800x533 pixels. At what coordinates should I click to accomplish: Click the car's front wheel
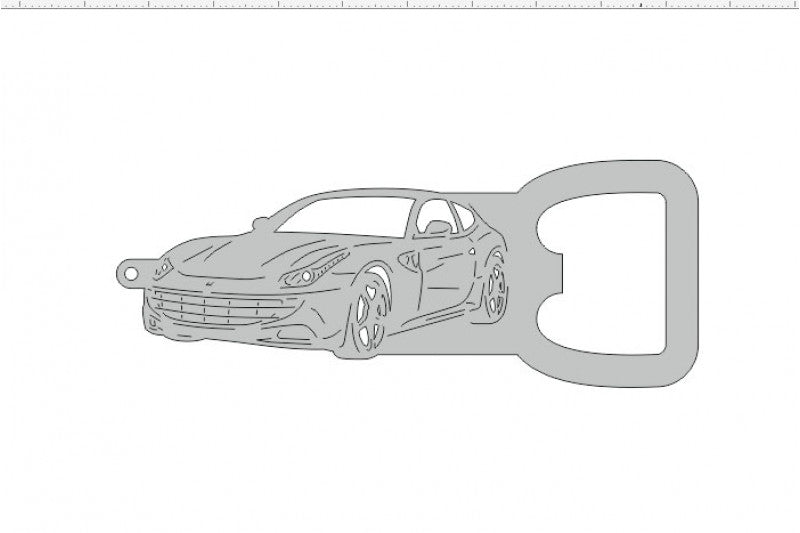point(369,318)
